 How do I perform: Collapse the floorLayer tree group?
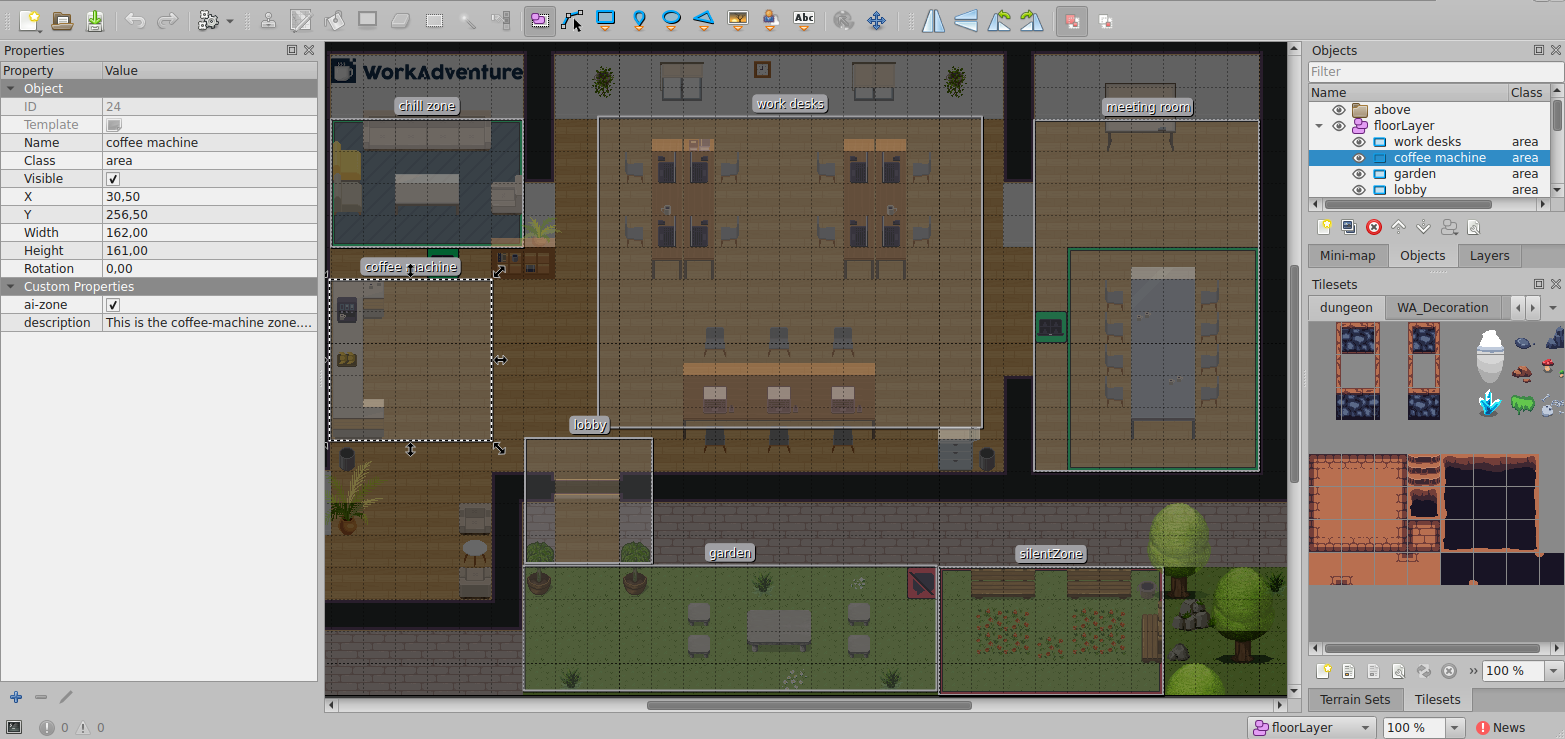(x=1319, y=126)
